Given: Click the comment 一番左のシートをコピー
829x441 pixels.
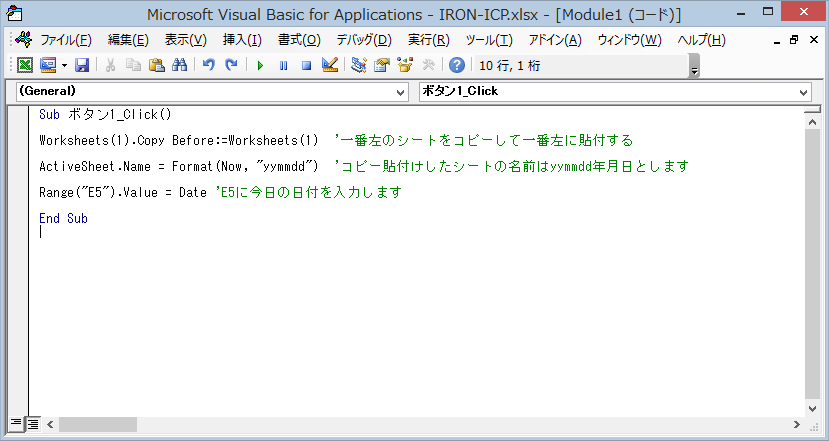Looking at the screenshot, I should coord(484,141).
